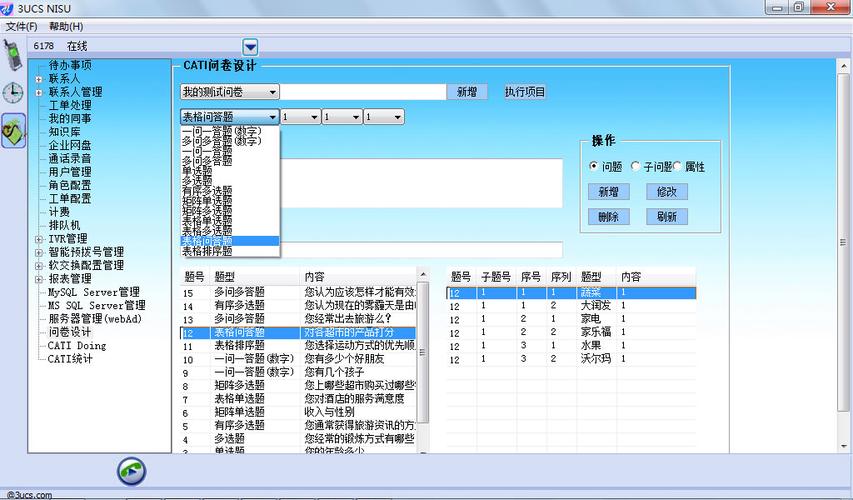Image resolution: width=853 pixels, height=500 pixels.
Task: Open the 我的测试问卷 dropdown
Action: tap(230, 92)
